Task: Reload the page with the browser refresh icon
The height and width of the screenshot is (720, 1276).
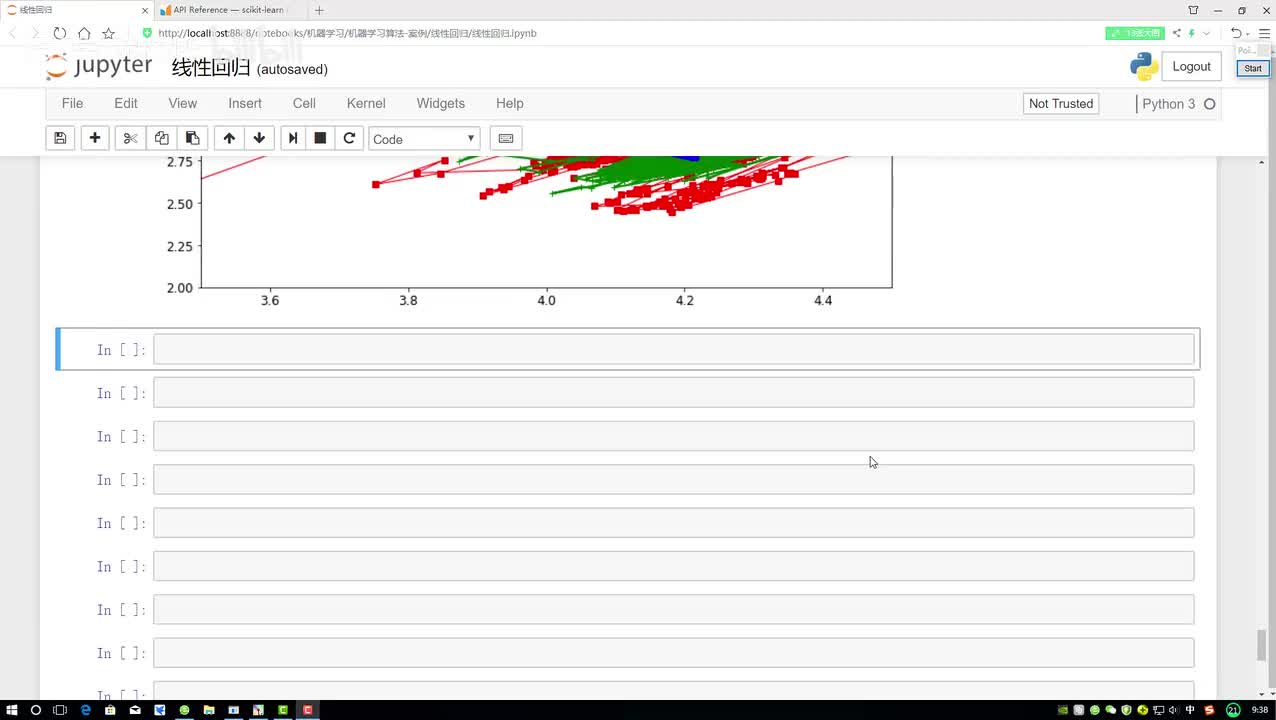Action: click(x=60, y=33)
